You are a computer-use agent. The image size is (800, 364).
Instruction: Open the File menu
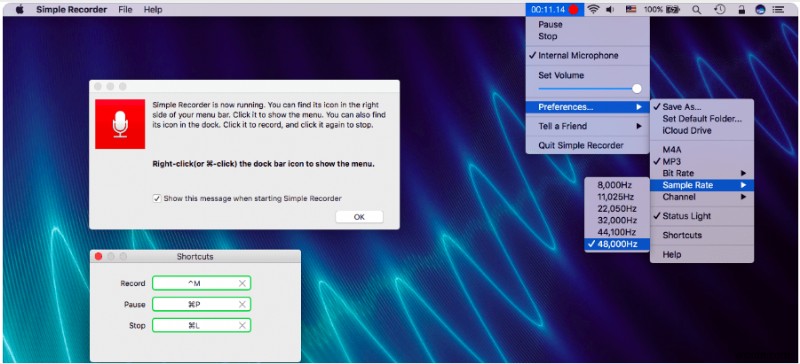125,10
